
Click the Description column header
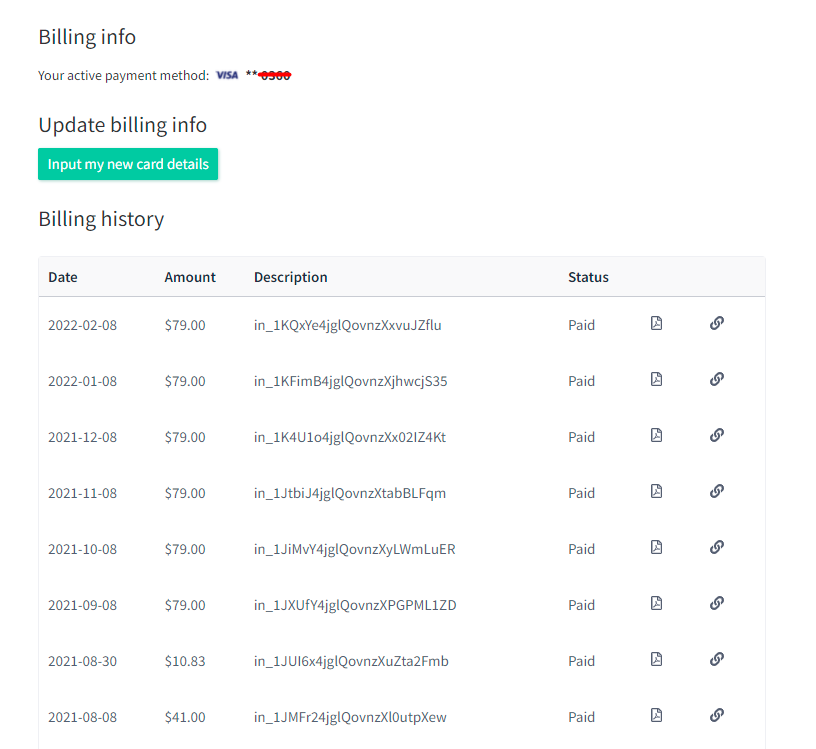coord(291,277)
